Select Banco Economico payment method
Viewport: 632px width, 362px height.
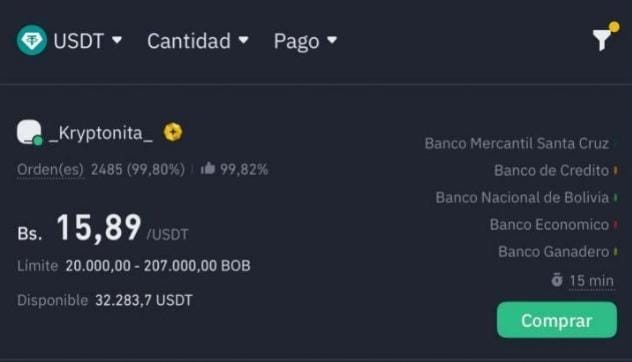pos(549,225)
